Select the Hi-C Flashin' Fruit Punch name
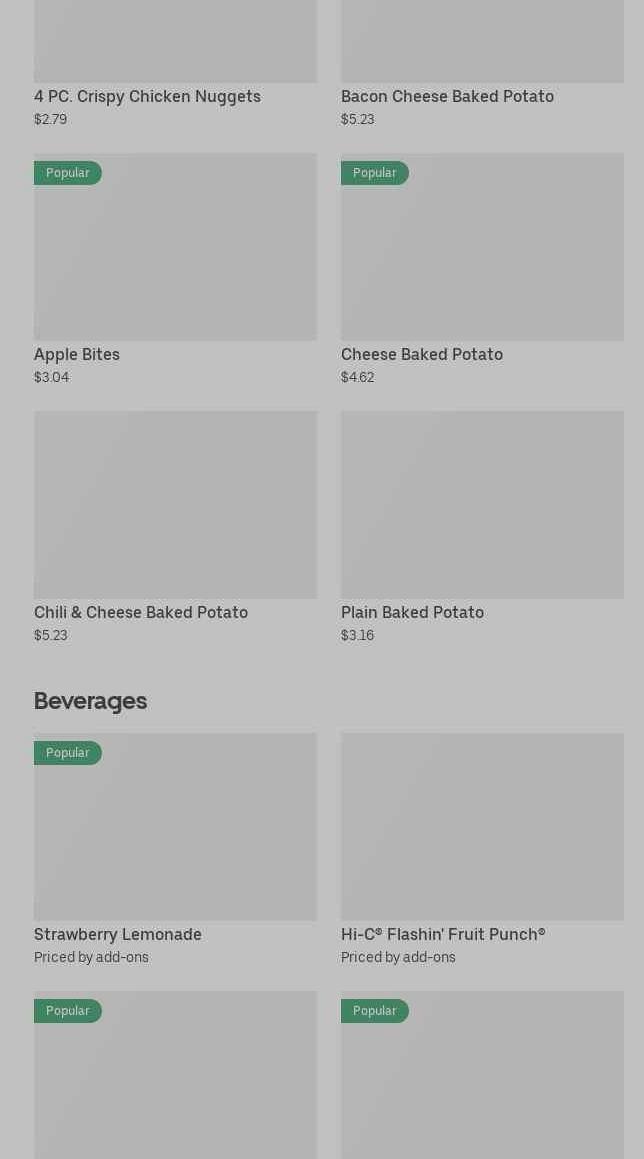Viewport: 644px width, 1159px height. click(443, 935)
